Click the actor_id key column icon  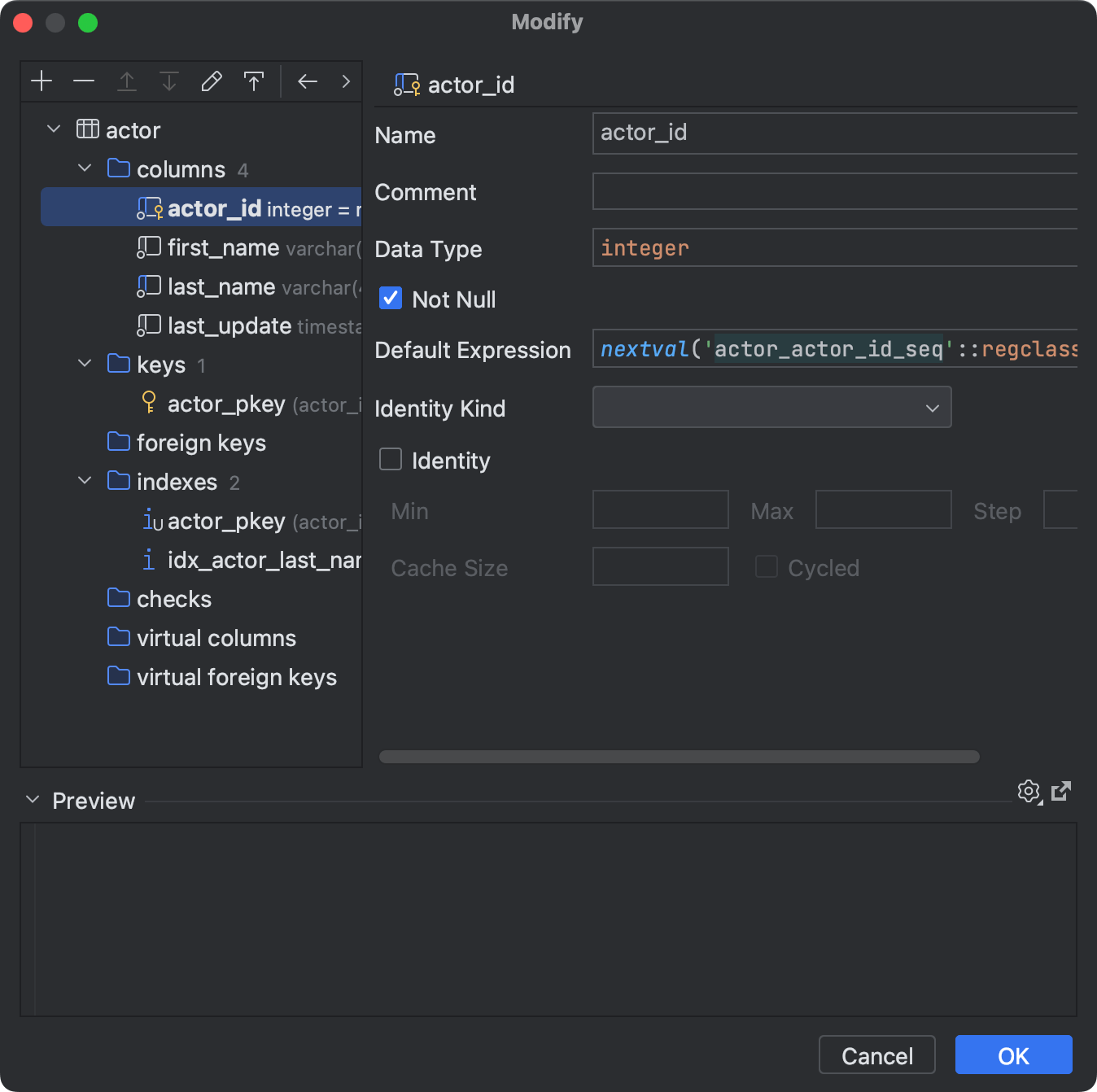(x=150, y=208)
